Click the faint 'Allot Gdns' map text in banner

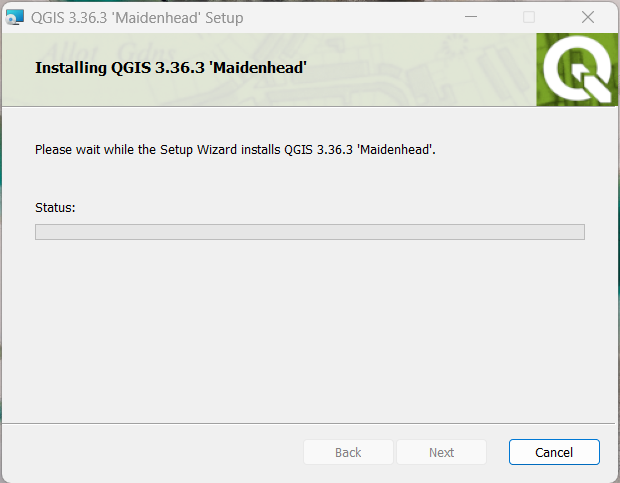click(109, 52)
